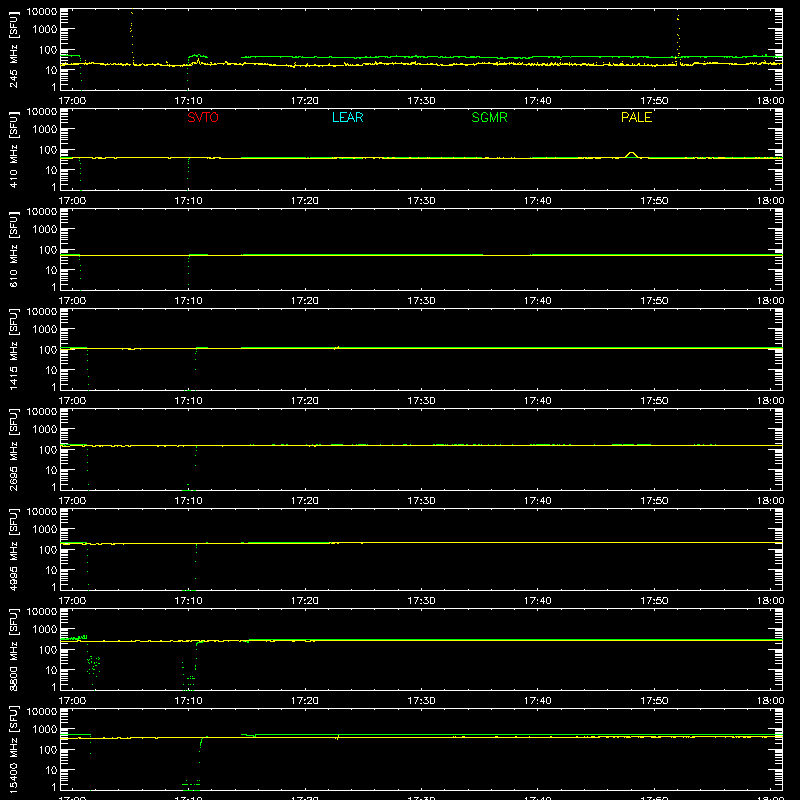The width and height of the screenshot is (800, 800).
Task: Click the yellow bump near 17:48 in 410 MHz plot
Action: 632,155
